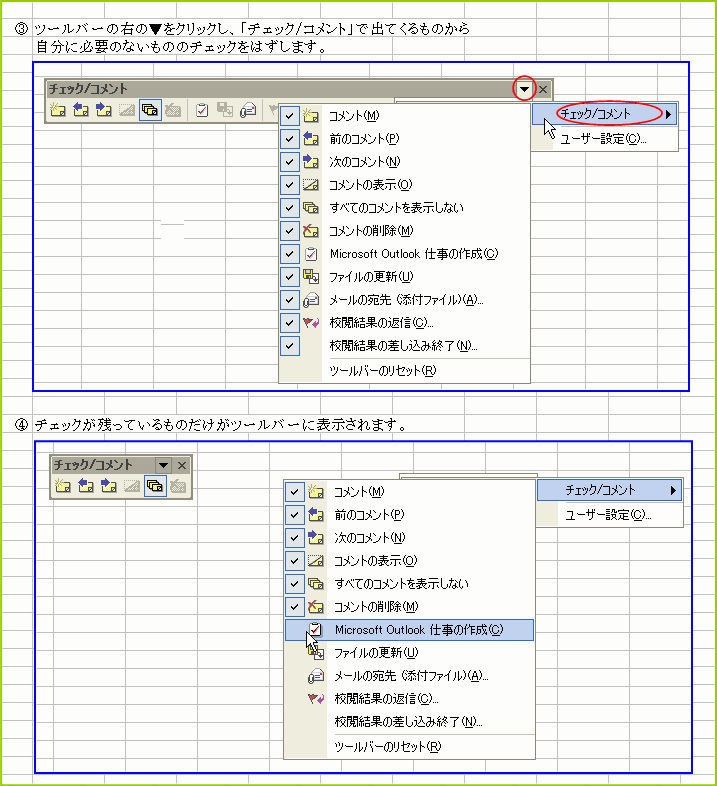Click wide チェック/コメント toolbar title bar
This screenshot has height=786, width=717.
tap(281, 89)
